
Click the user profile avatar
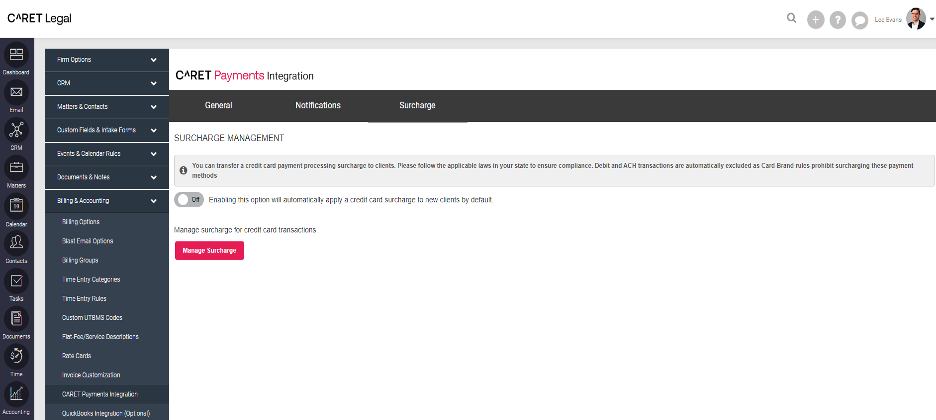[916, 18]
